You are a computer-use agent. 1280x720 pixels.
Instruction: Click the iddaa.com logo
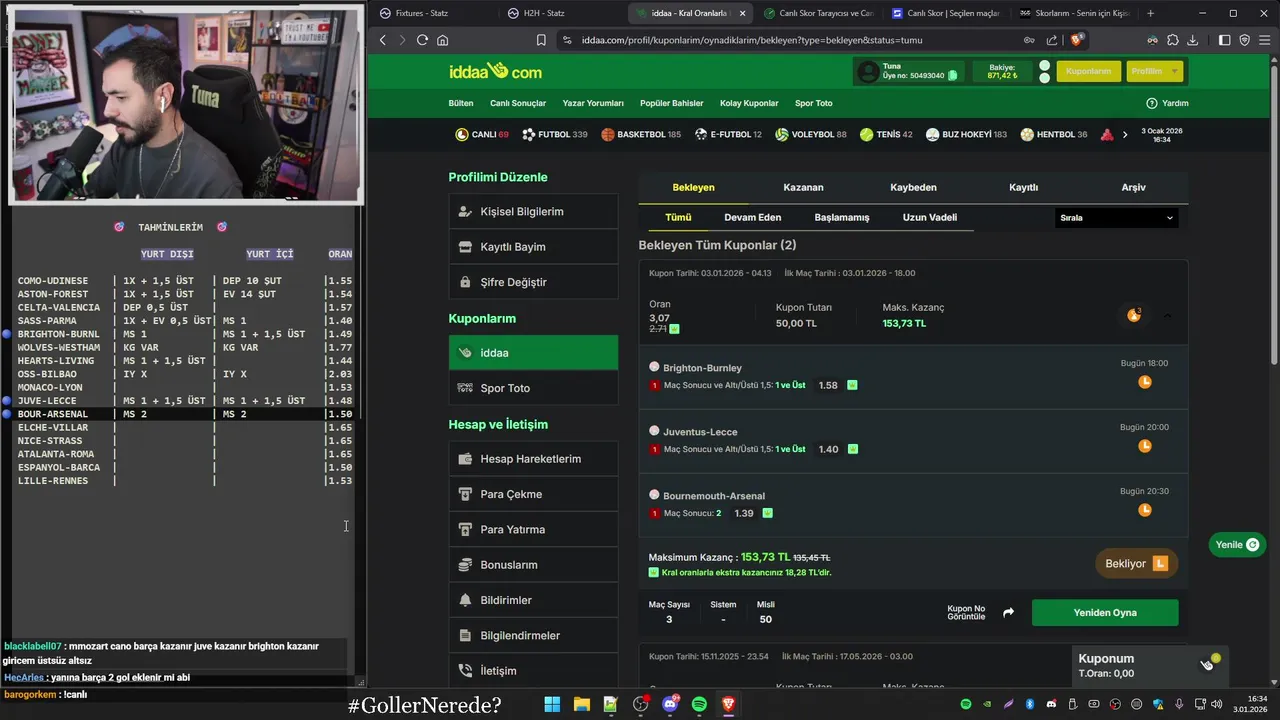(495, 71)
